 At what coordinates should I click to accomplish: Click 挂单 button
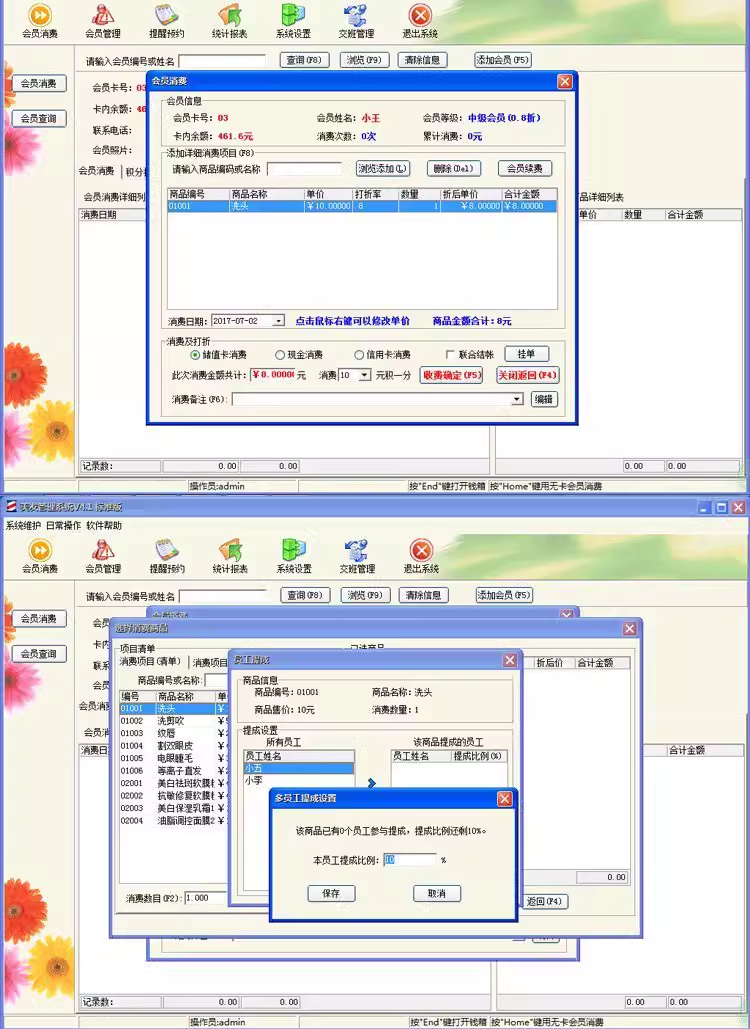[526, 354]
